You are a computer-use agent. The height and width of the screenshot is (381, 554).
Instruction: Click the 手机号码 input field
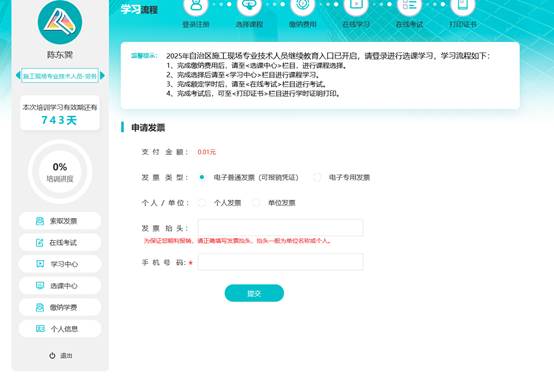tap(281, 262)
